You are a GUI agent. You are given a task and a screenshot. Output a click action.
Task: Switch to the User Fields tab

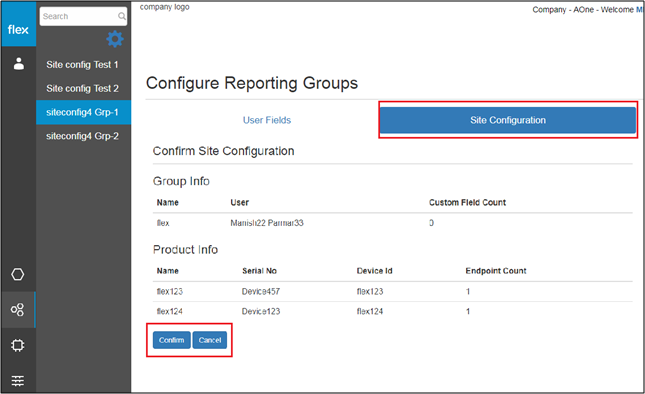point(267,120)
